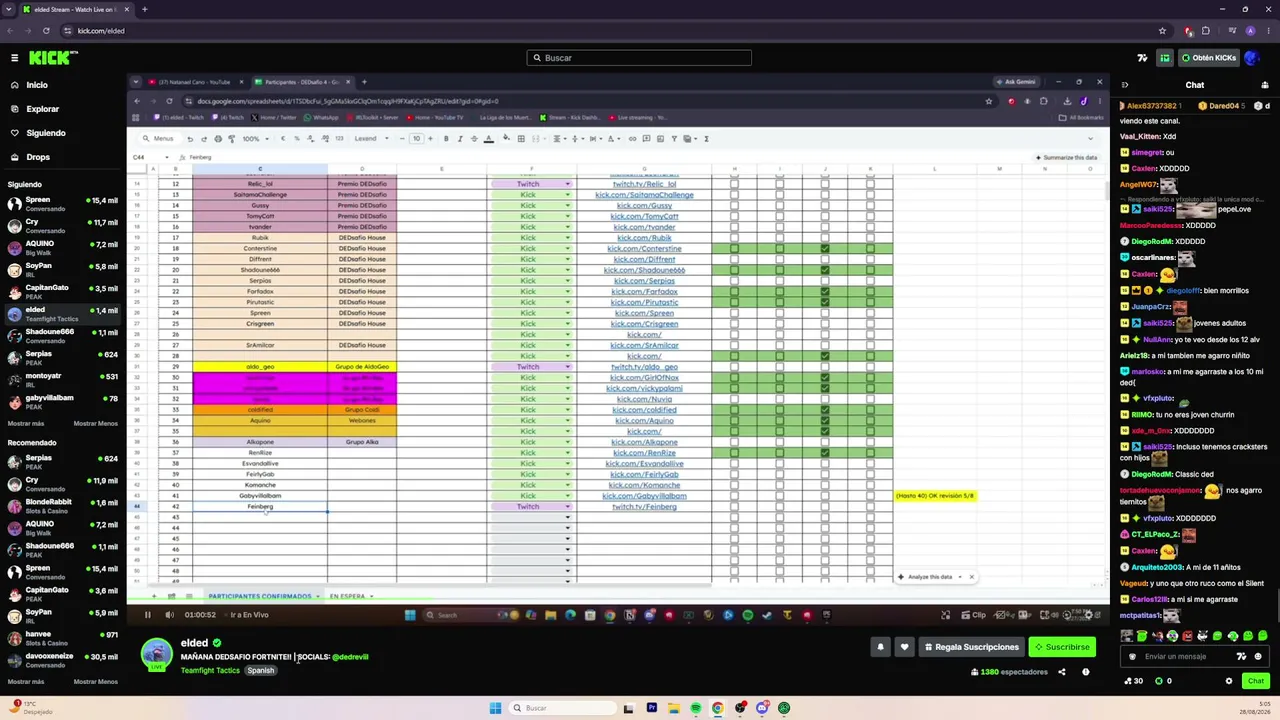The width and height of the screenshot is (1280, 720).
Task: Open the Twitch dropdown in aldo_geo row
Action: [x=568, y=367]
